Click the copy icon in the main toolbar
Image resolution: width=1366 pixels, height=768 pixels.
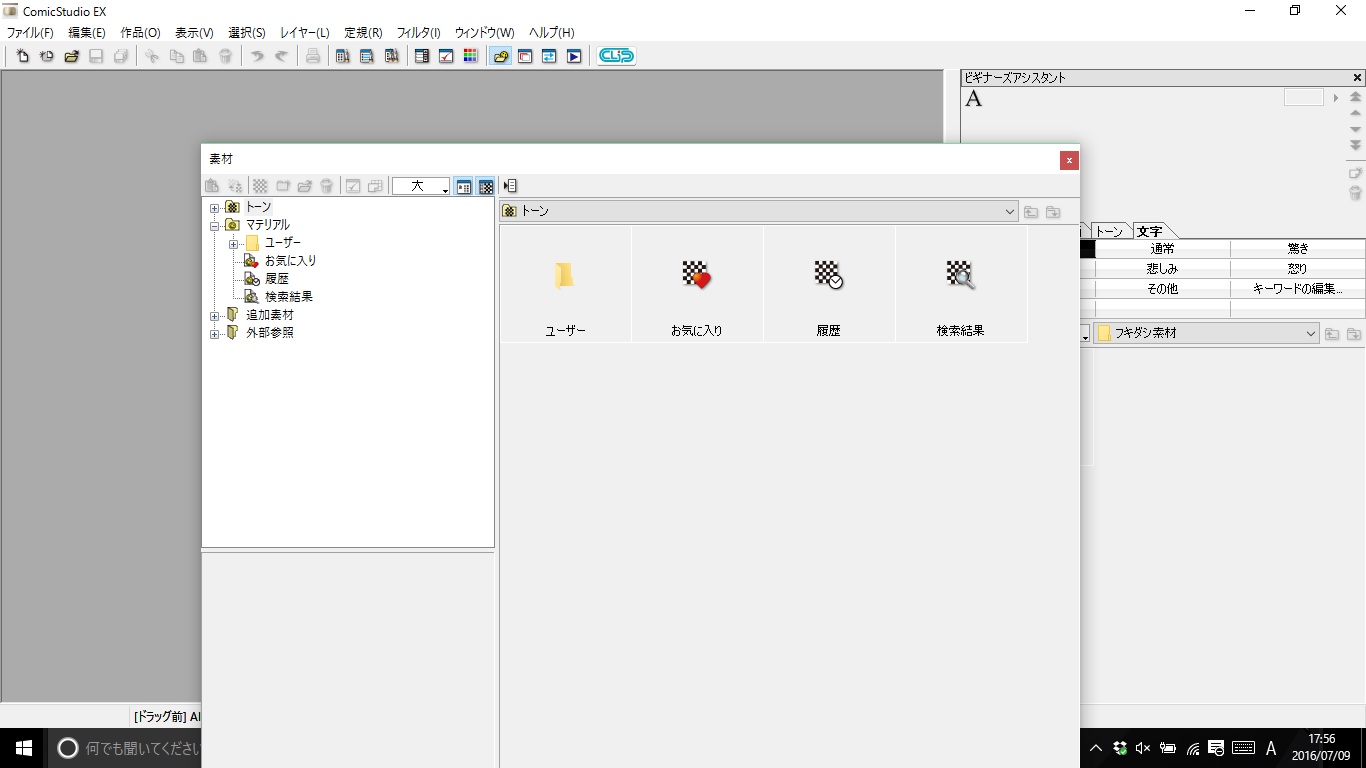[177, 56]
